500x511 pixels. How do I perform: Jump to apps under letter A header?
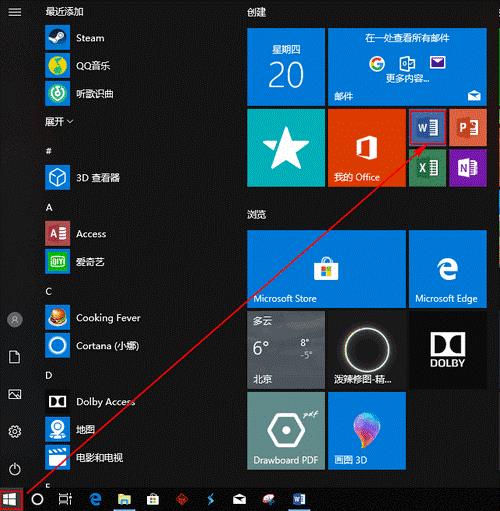(x=49, y=207)
